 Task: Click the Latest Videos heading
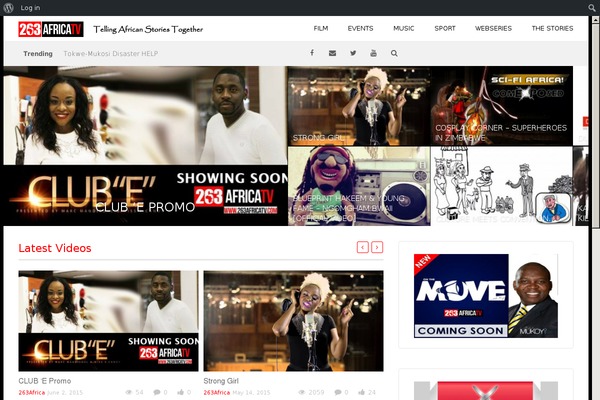[x=55, y=248]
